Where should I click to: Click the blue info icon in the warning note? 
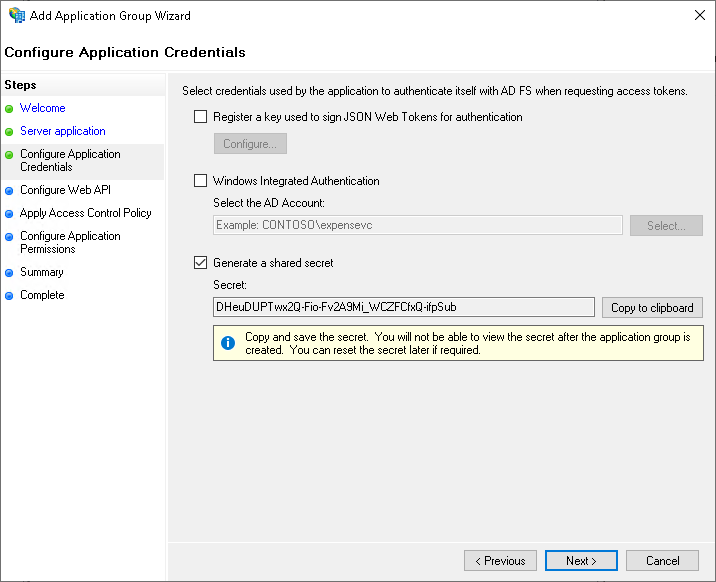(228, 343)
